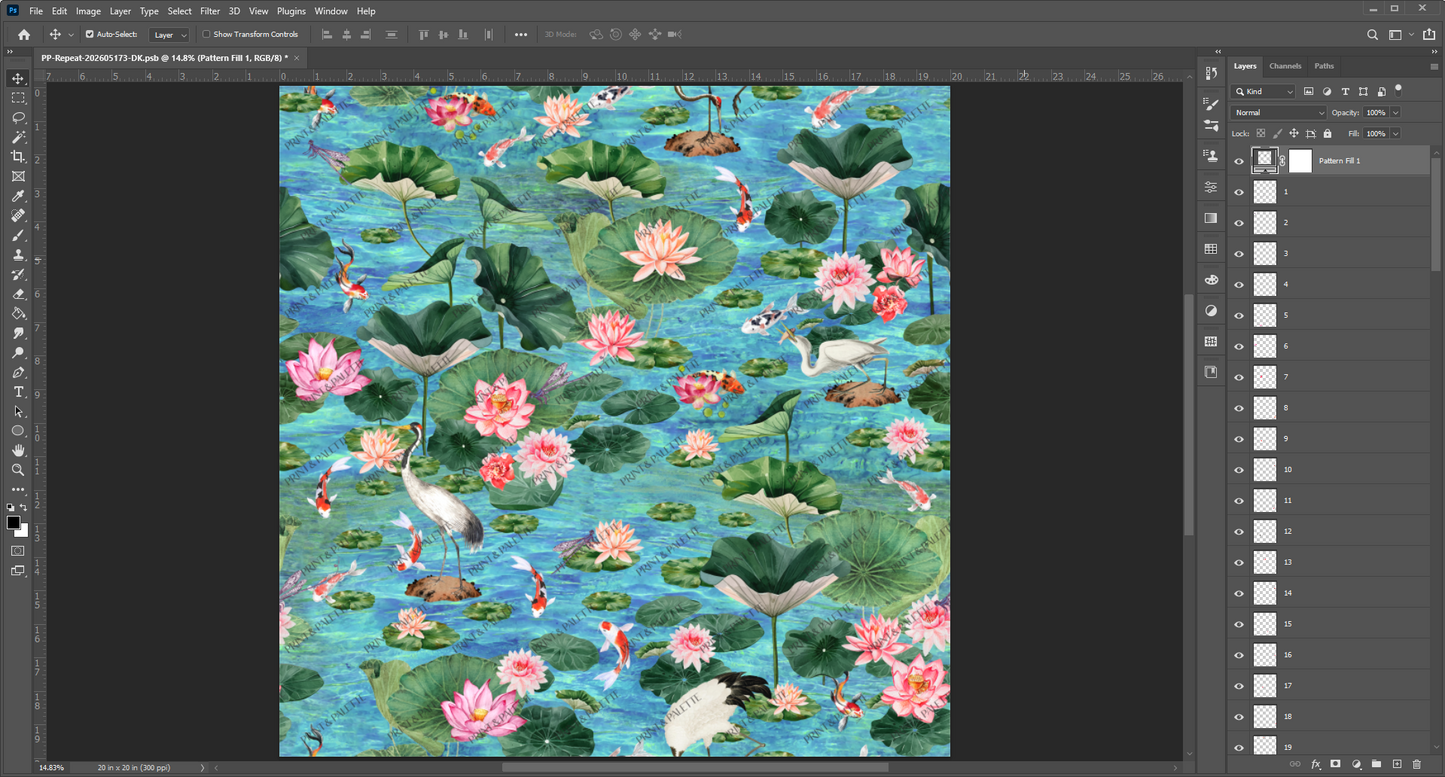Open the collapsed Swatches grid panel icon
The image size is (1445, 777).
[x=1211, y=249]
